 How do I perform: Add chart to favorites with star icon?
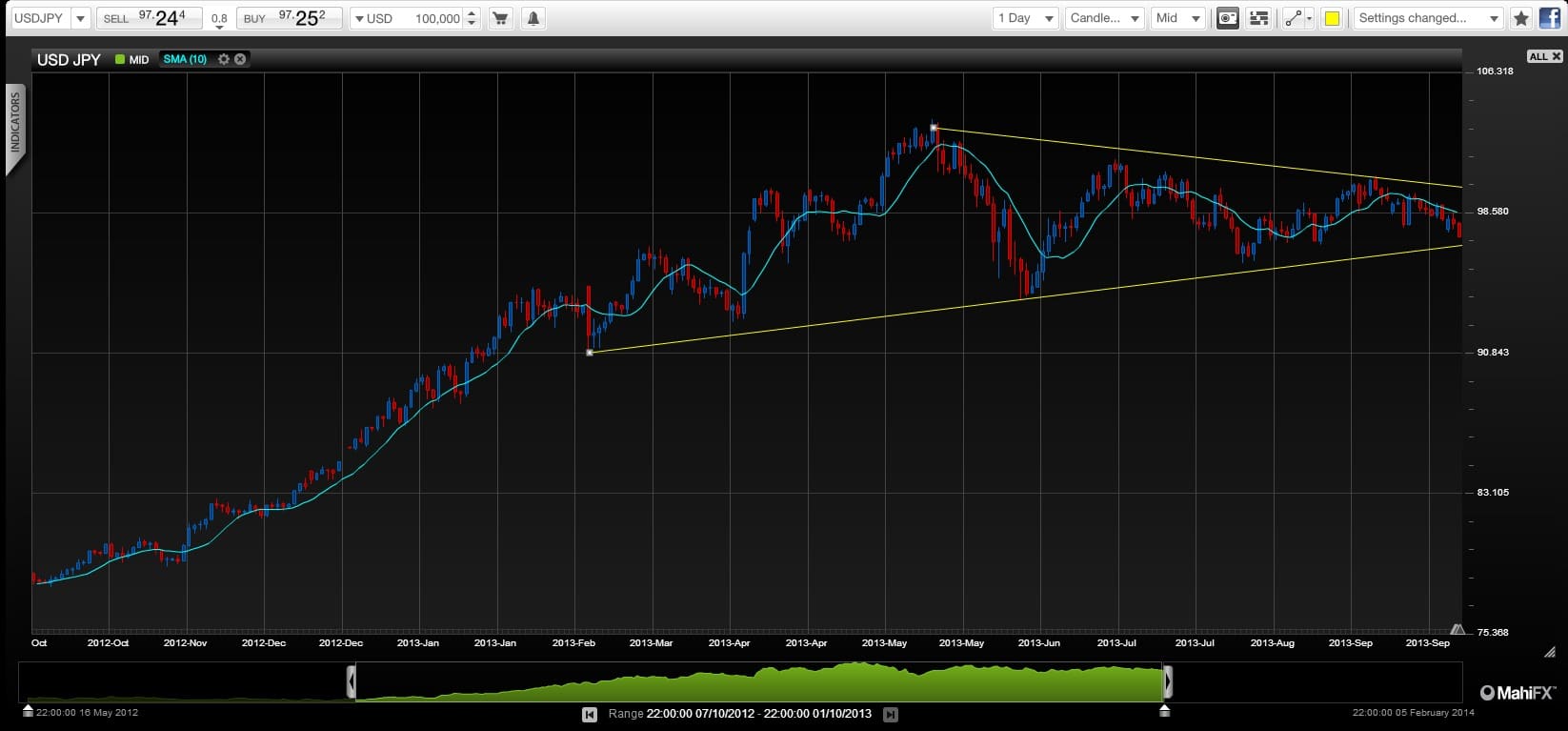point(1521,18)
